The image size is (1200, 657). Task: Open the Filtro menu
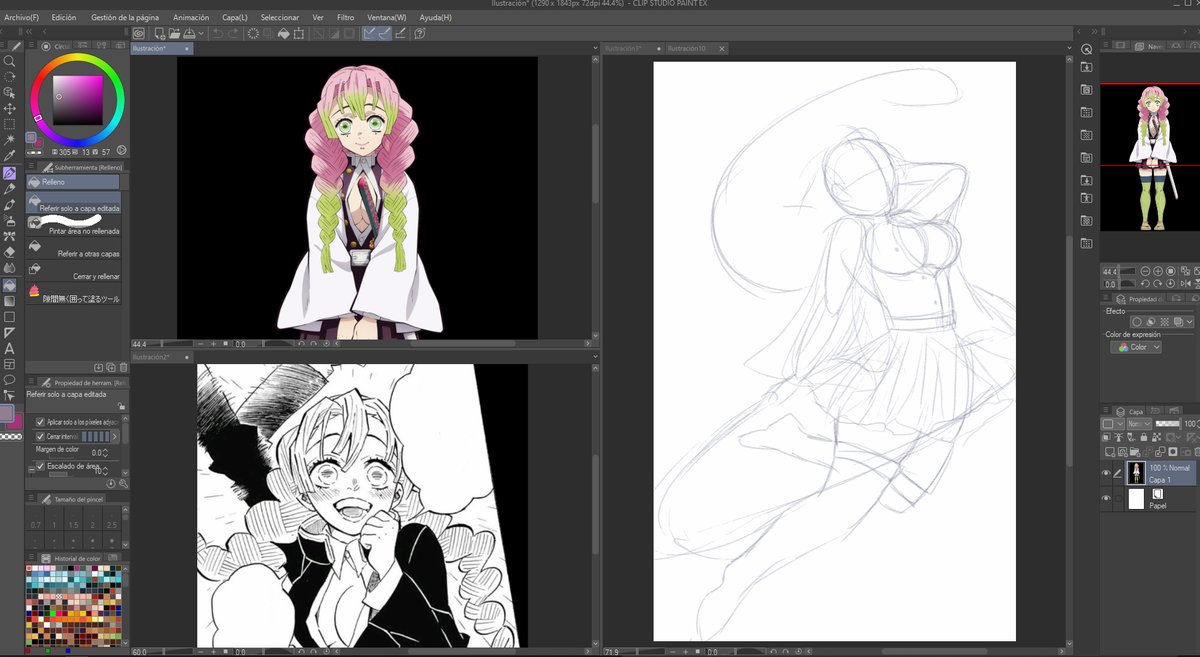(345, 17)
